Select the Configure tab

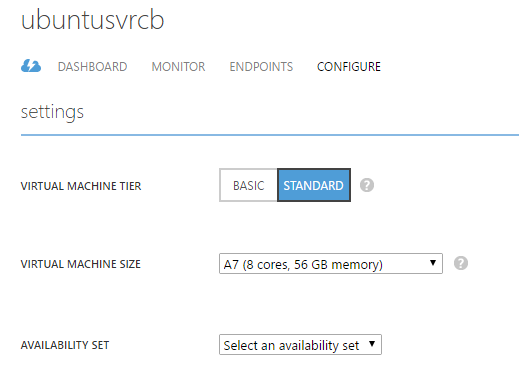(349, 67)
